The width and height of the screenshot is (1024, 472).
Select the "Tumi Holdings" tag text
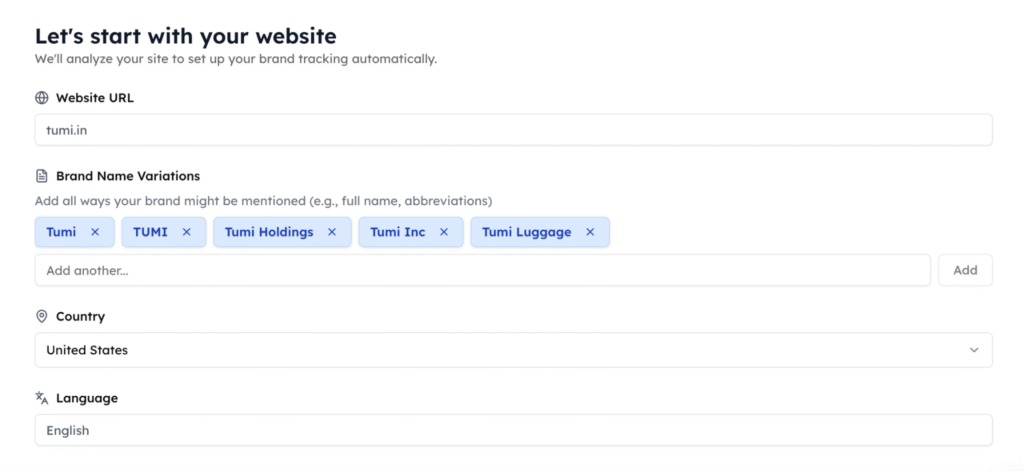pos(269,232)
